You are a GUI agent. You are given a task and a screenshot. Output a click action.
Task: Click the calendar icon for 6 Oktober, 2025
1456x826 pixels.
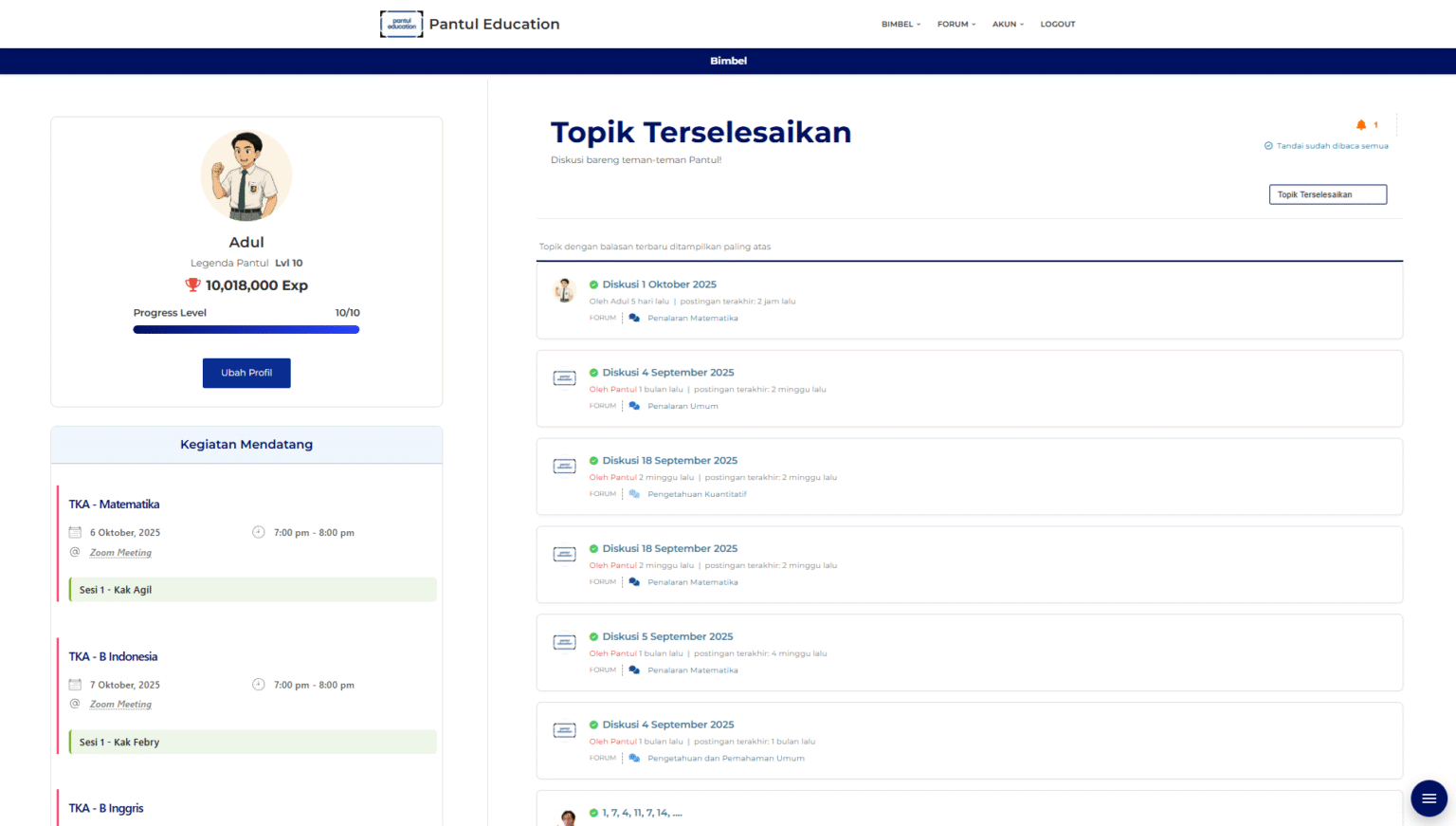[75, 533]
